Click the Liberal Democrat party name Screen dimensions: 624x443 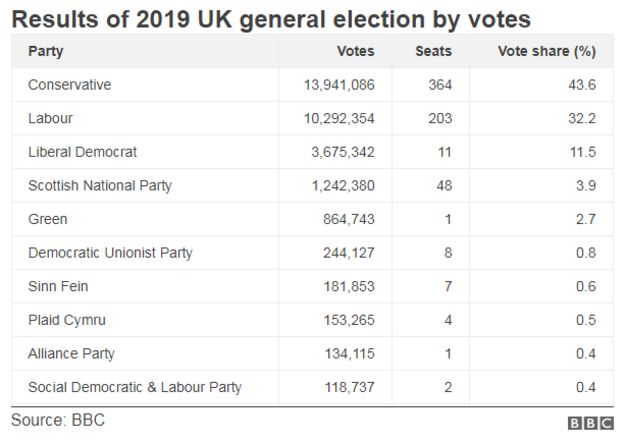click(82, 152)
